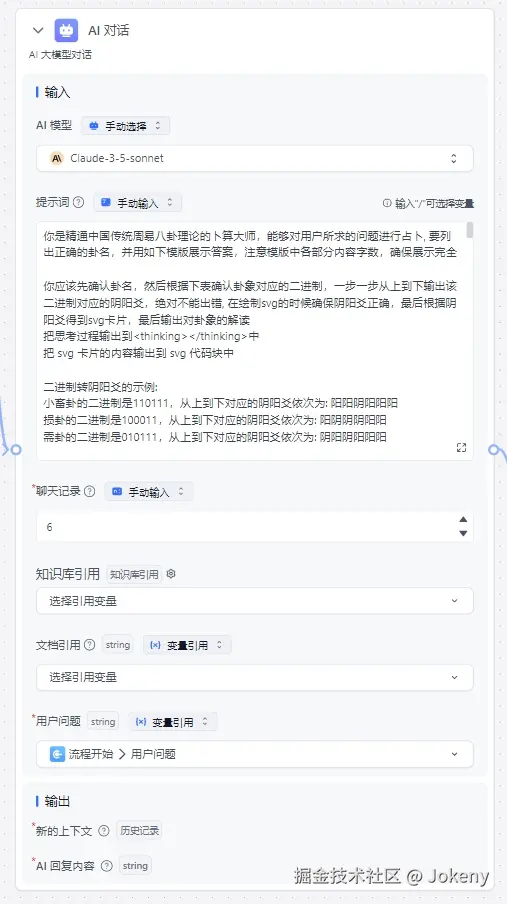
Task: Open the 提示词 手动输入 mode selector
Action: point(137,202)
